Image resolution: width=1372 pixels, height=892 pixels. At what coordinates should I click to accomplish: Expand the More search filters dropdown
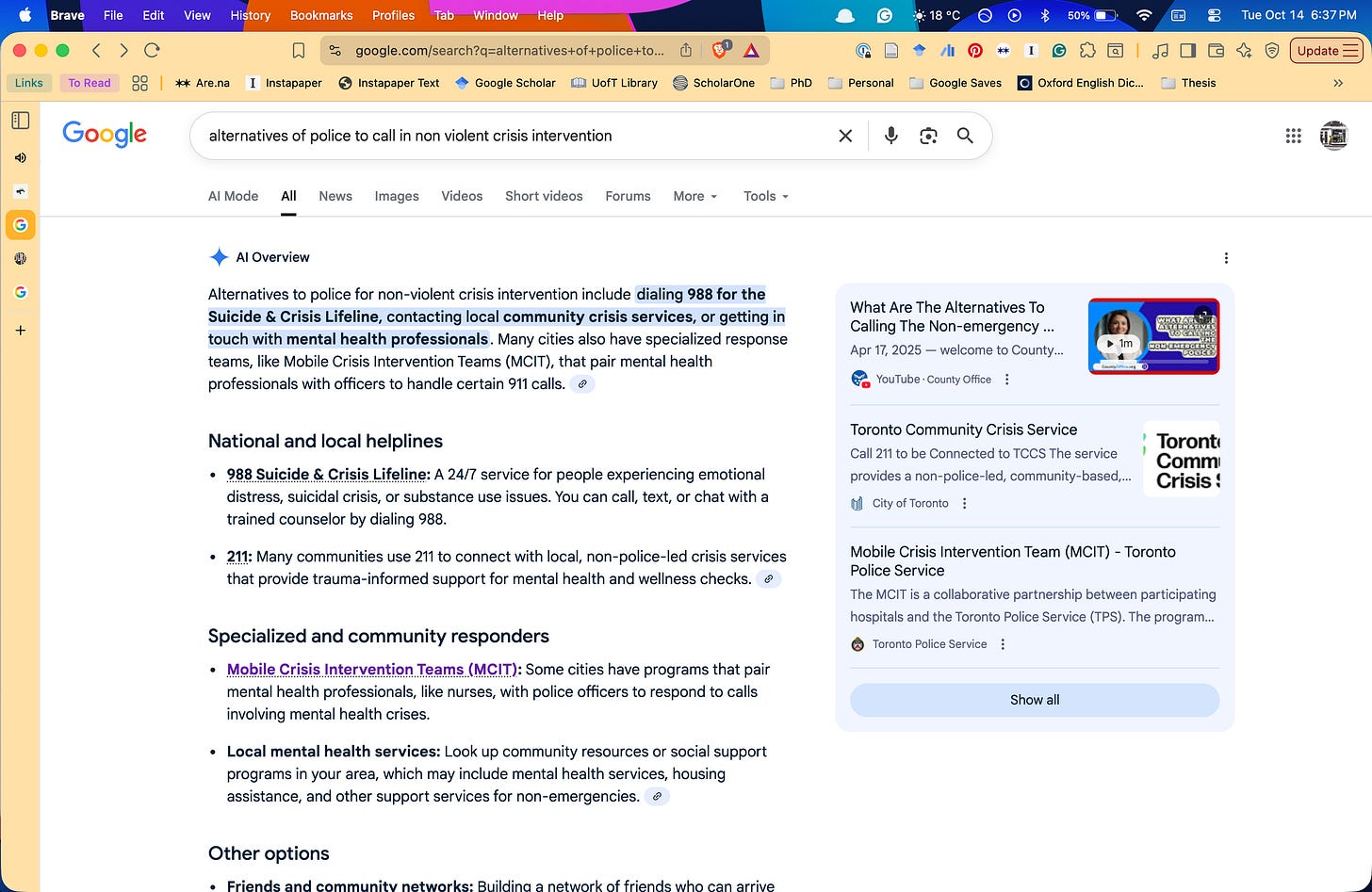[x=695, y=196]
